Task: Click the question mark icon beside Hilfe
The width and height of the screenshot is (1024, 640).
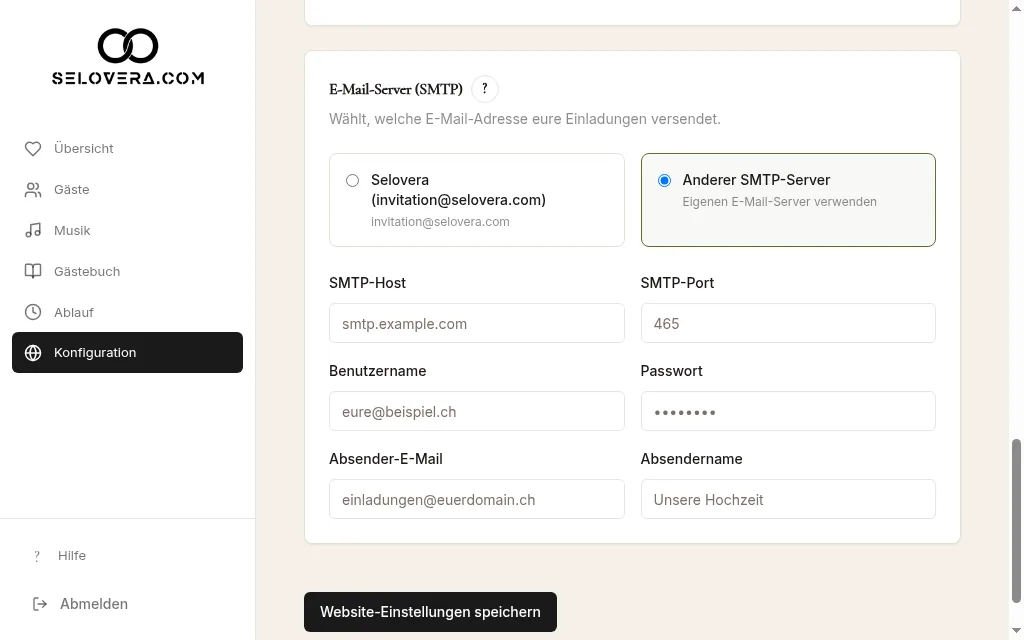Action: (37, 556)
